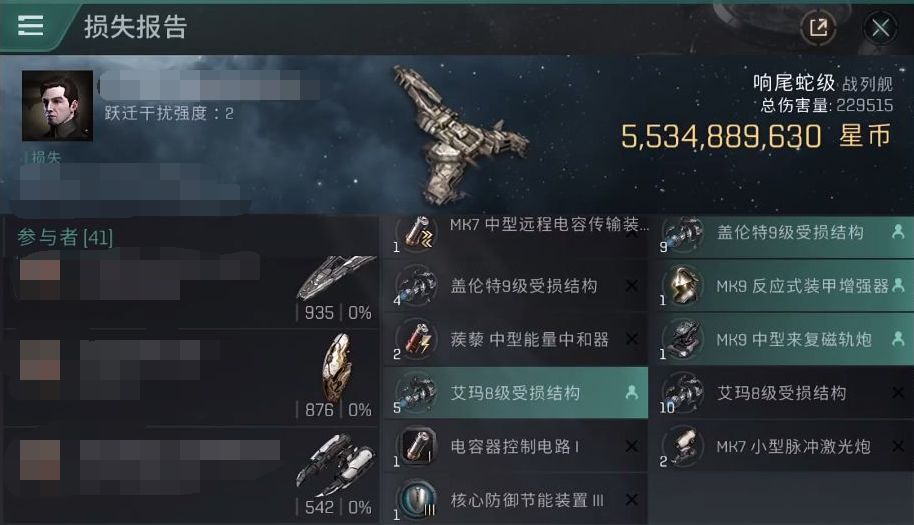The height and width of the screenshot is (525, 914).
Task: Tap the 响尾蛇级 ship image
Action: 460,135
